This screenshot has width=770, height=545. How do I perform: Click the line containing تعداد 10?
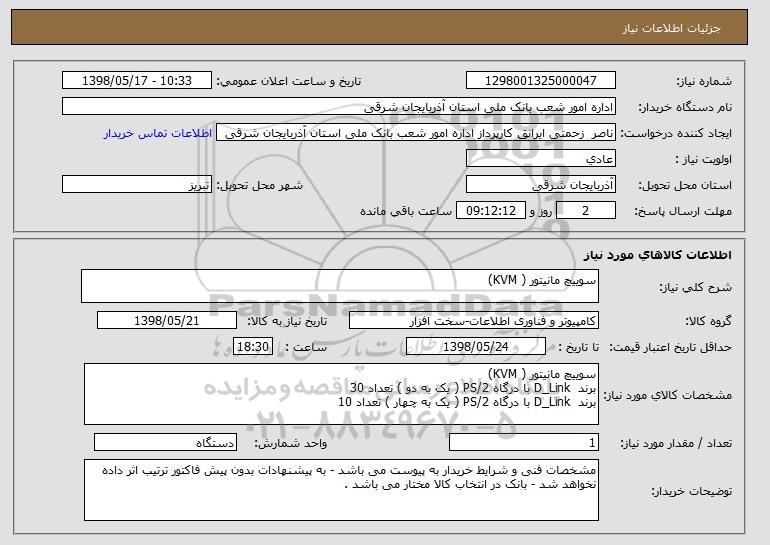[467, 402]
